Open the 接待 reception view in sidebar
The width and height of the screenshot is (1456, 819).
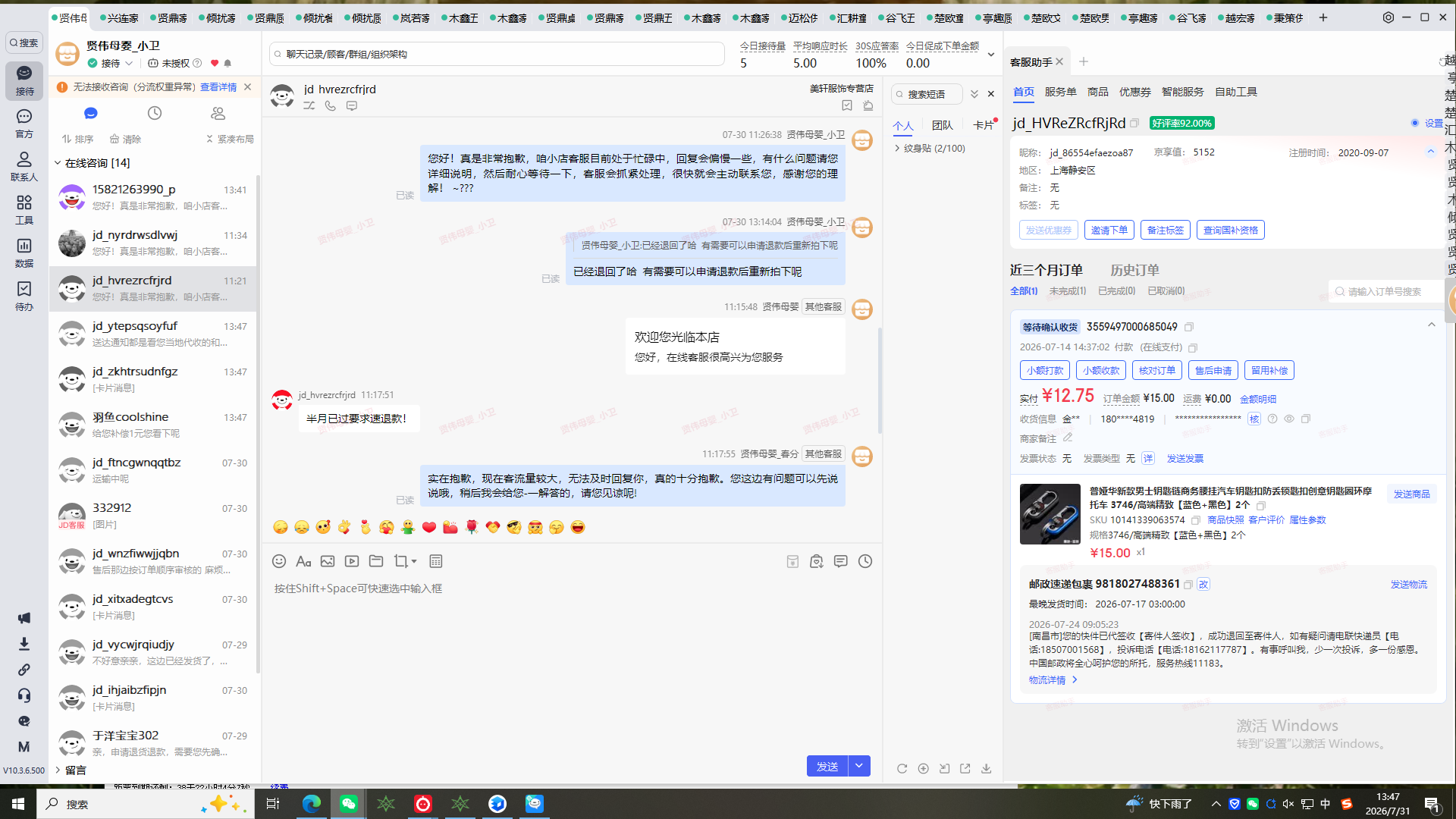[x=24, y=80]
